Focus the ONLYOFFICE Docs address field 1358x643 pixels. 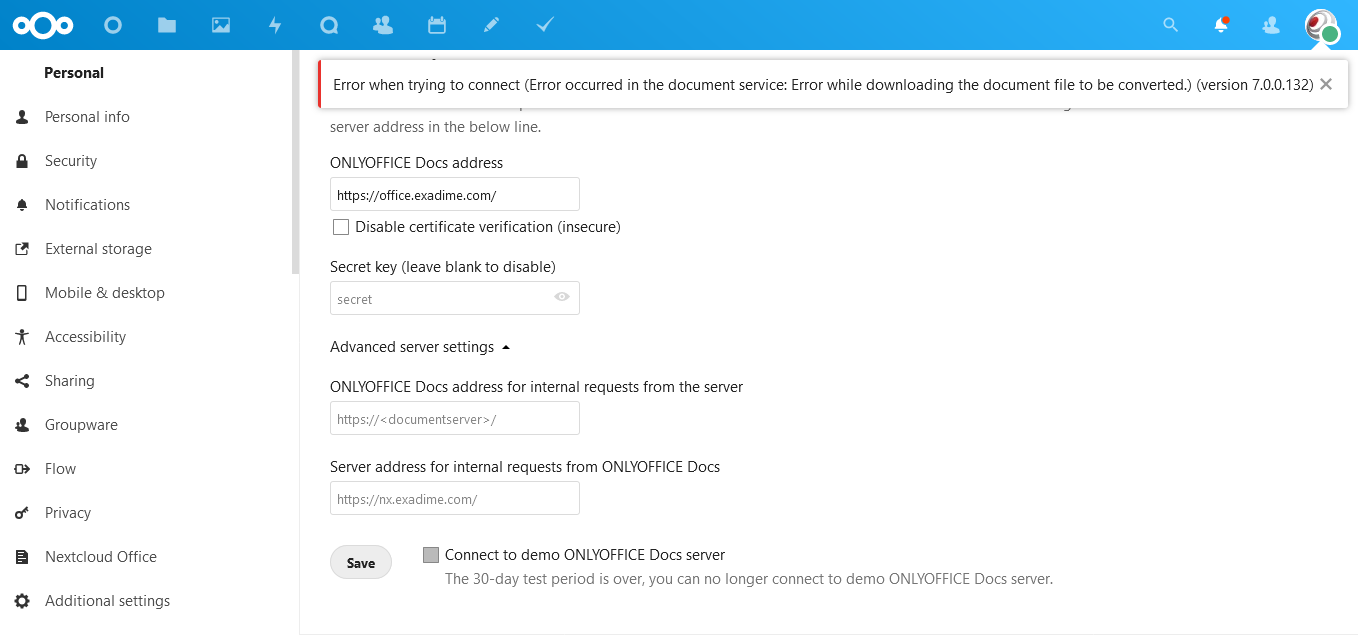(455, 194)
